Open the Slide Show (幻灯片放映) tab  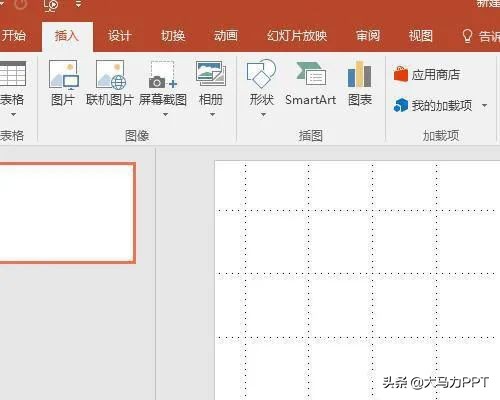click(x=297, y=35)
